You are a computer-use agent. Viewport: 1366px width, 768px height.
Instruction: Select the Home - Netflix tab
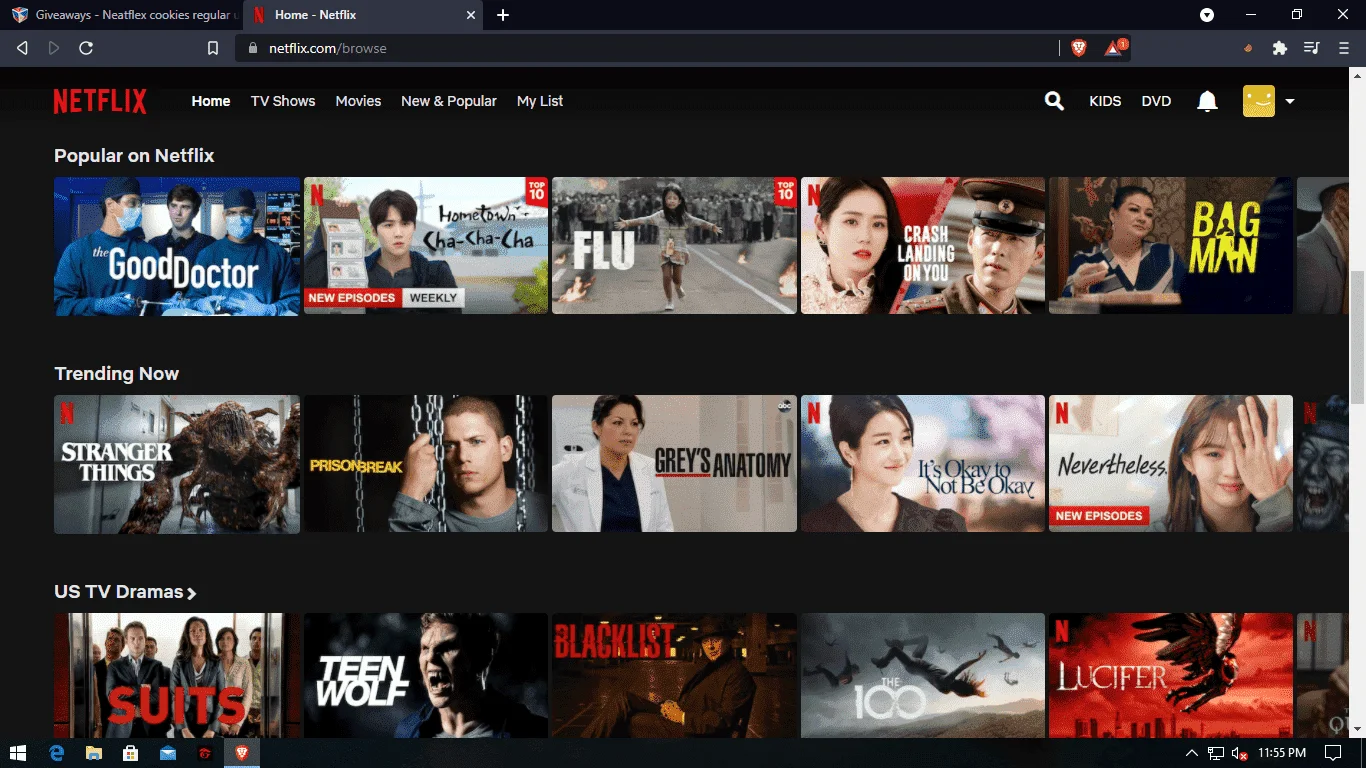[x=365, y=15]
